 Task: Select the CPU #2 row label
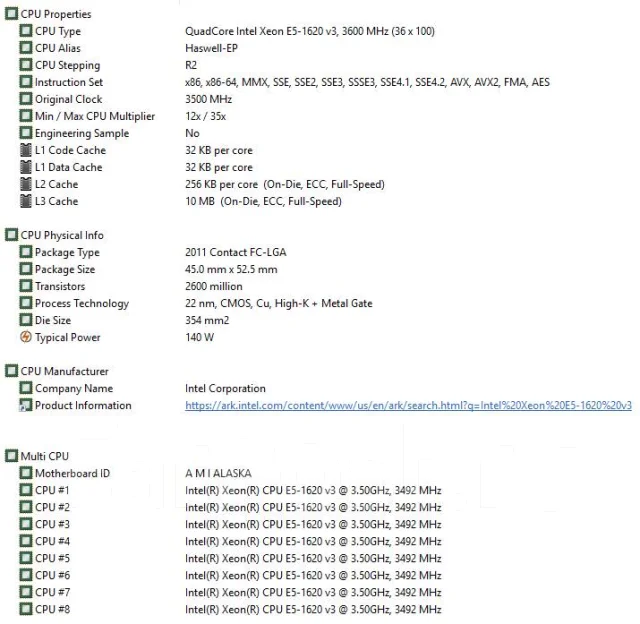click(52, 507)
